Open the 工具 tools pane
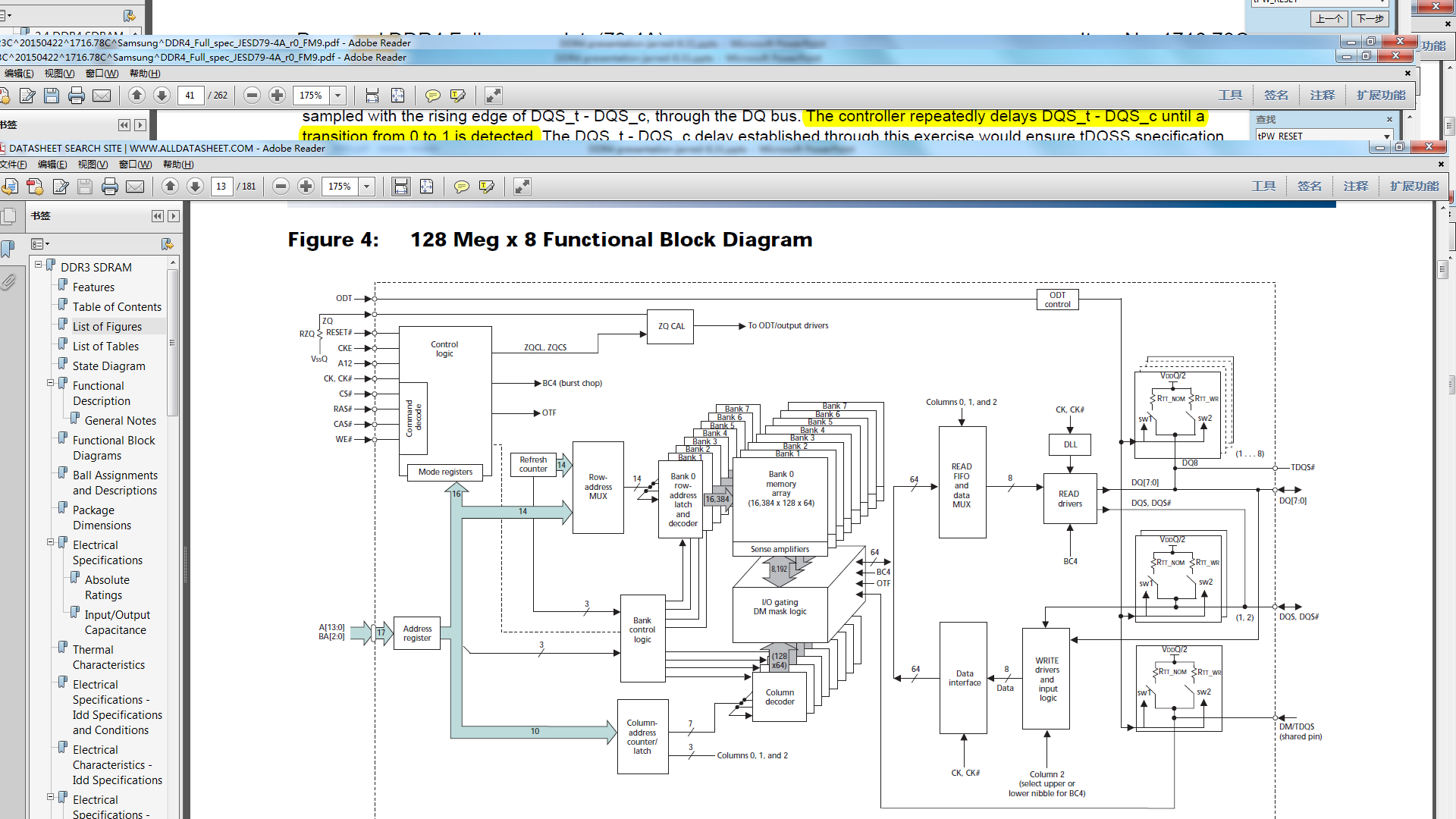This screenshot has height=819, width=1456. pyautogui.click(x=1263, y=187)
